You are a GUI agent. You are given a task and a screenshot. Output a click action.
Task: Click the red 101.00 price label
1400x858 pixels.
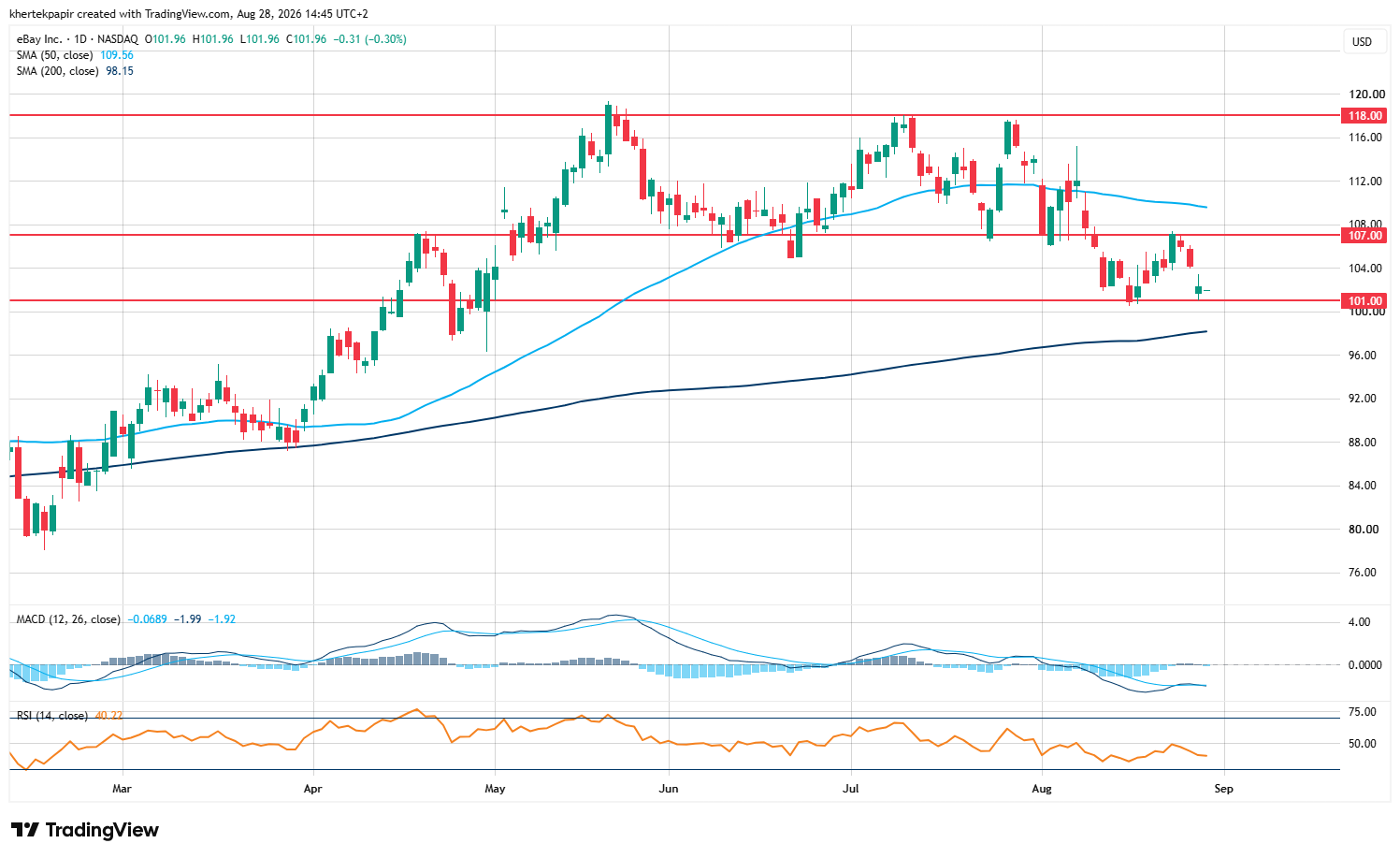[x=1364, y=301]
